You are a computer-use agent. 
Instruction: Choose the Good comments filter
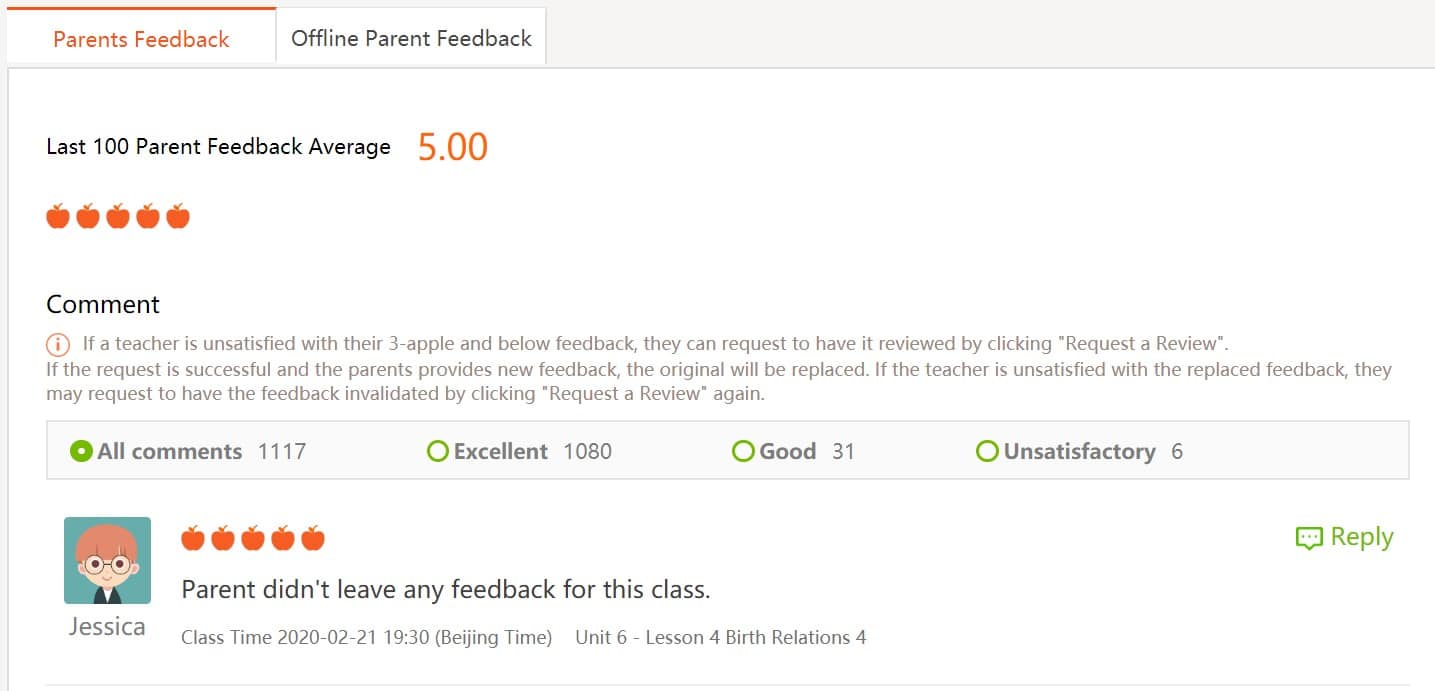(x=743, y=451)
